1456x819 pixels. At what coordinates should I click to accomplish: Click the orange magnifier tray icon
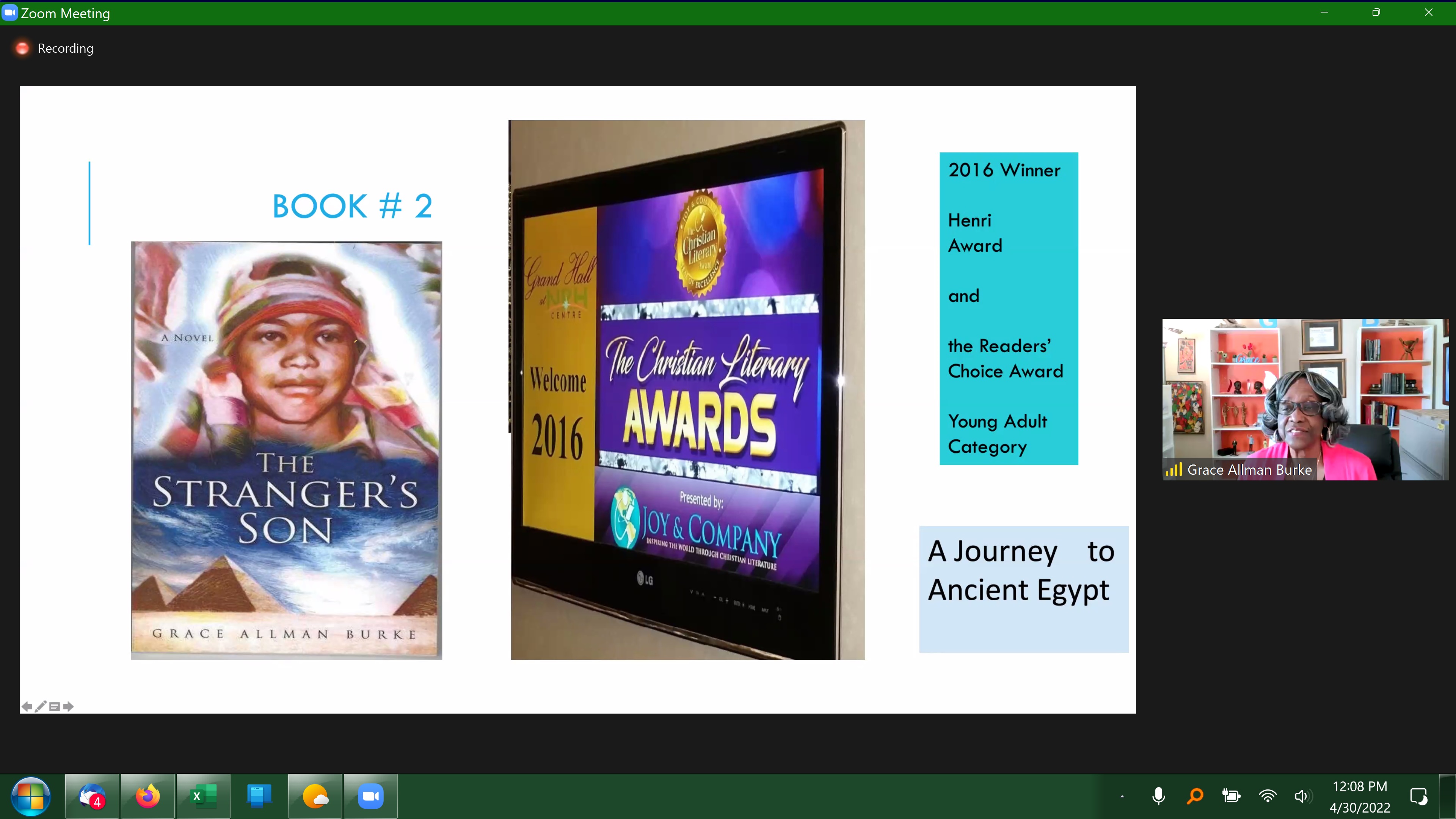click(1195, 796)
